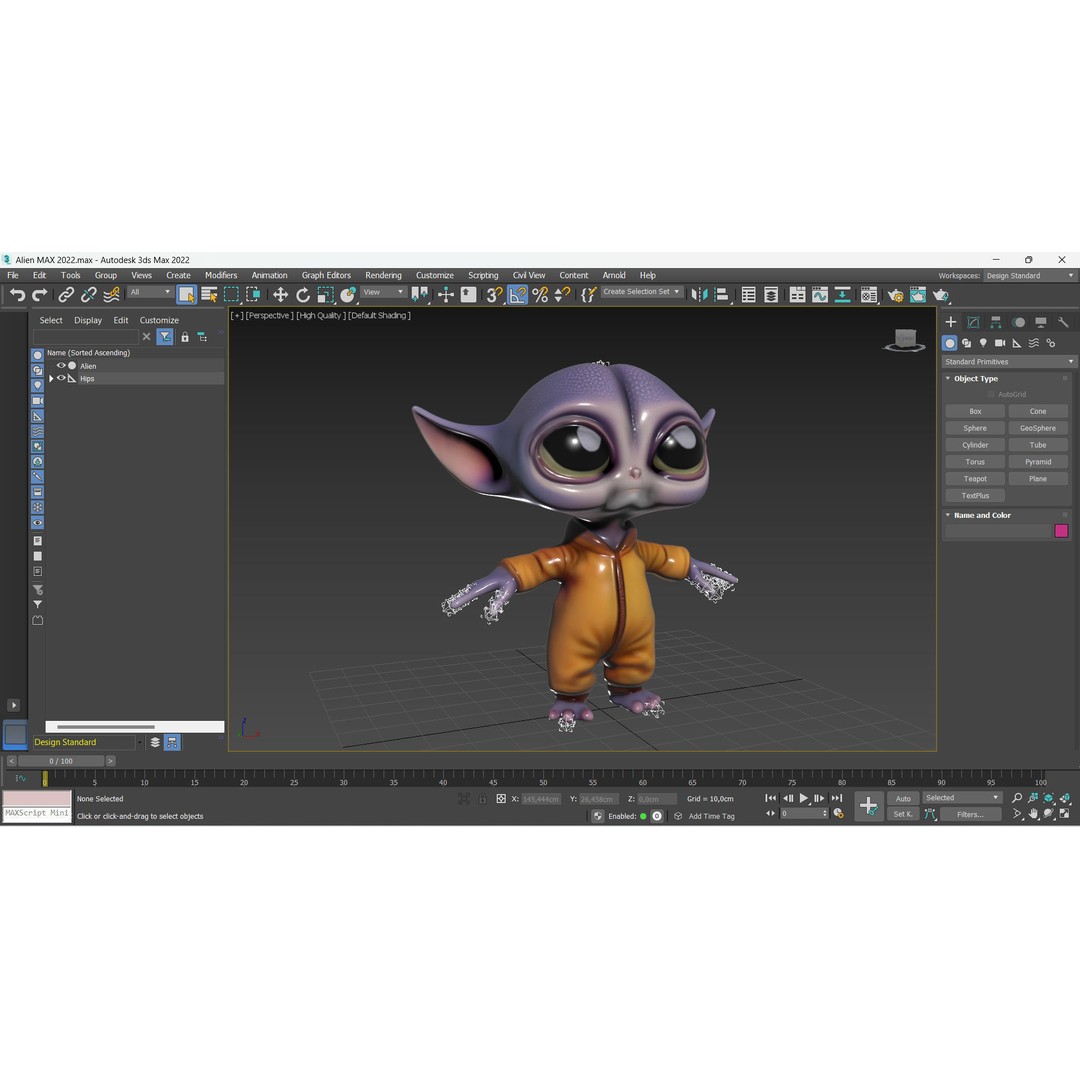The height and width of the screenshot is (1080, 1080).
Task: Activate the Select and Link tool
Action: (65, 295)
